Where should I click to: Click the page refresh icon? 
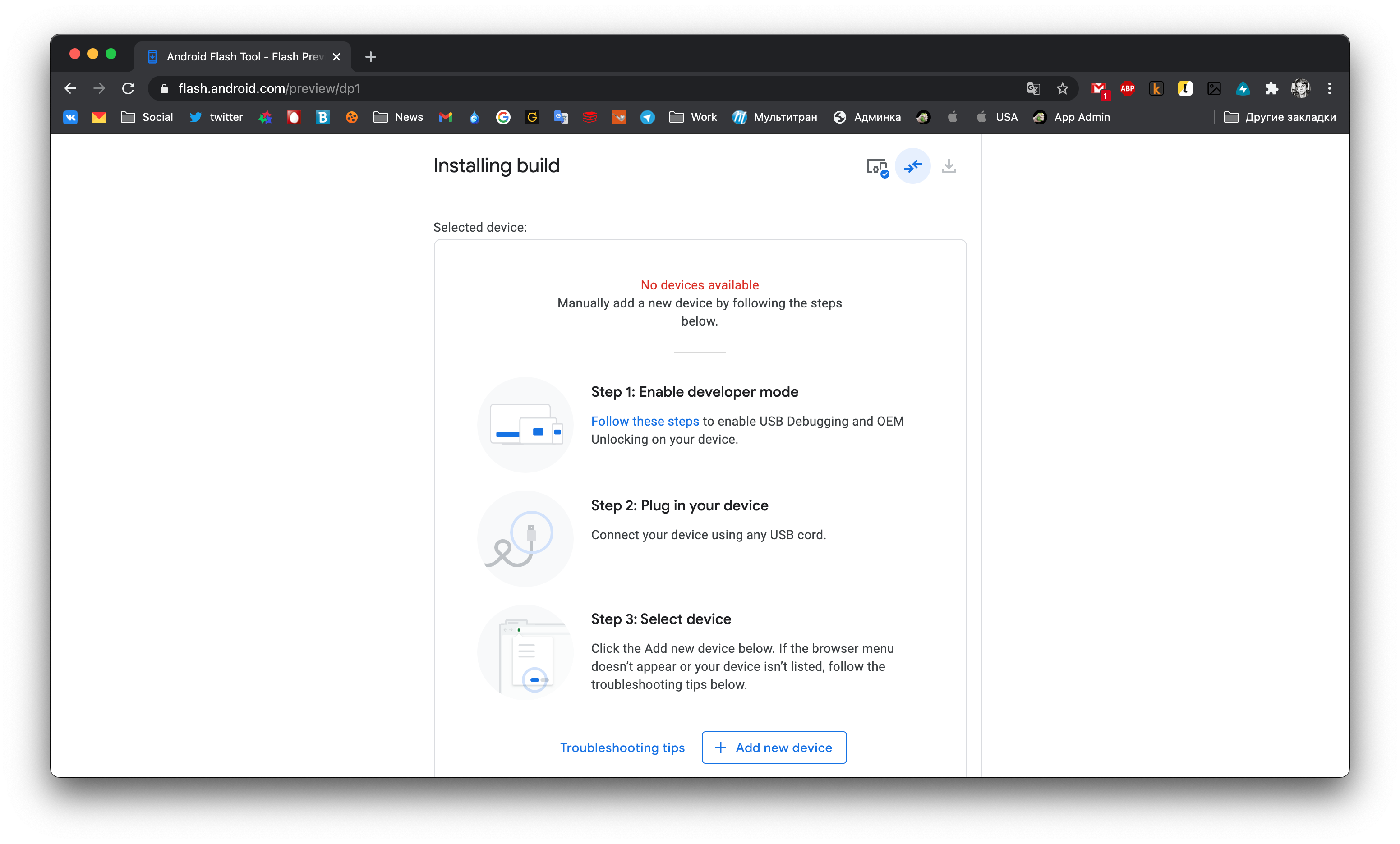129,89
